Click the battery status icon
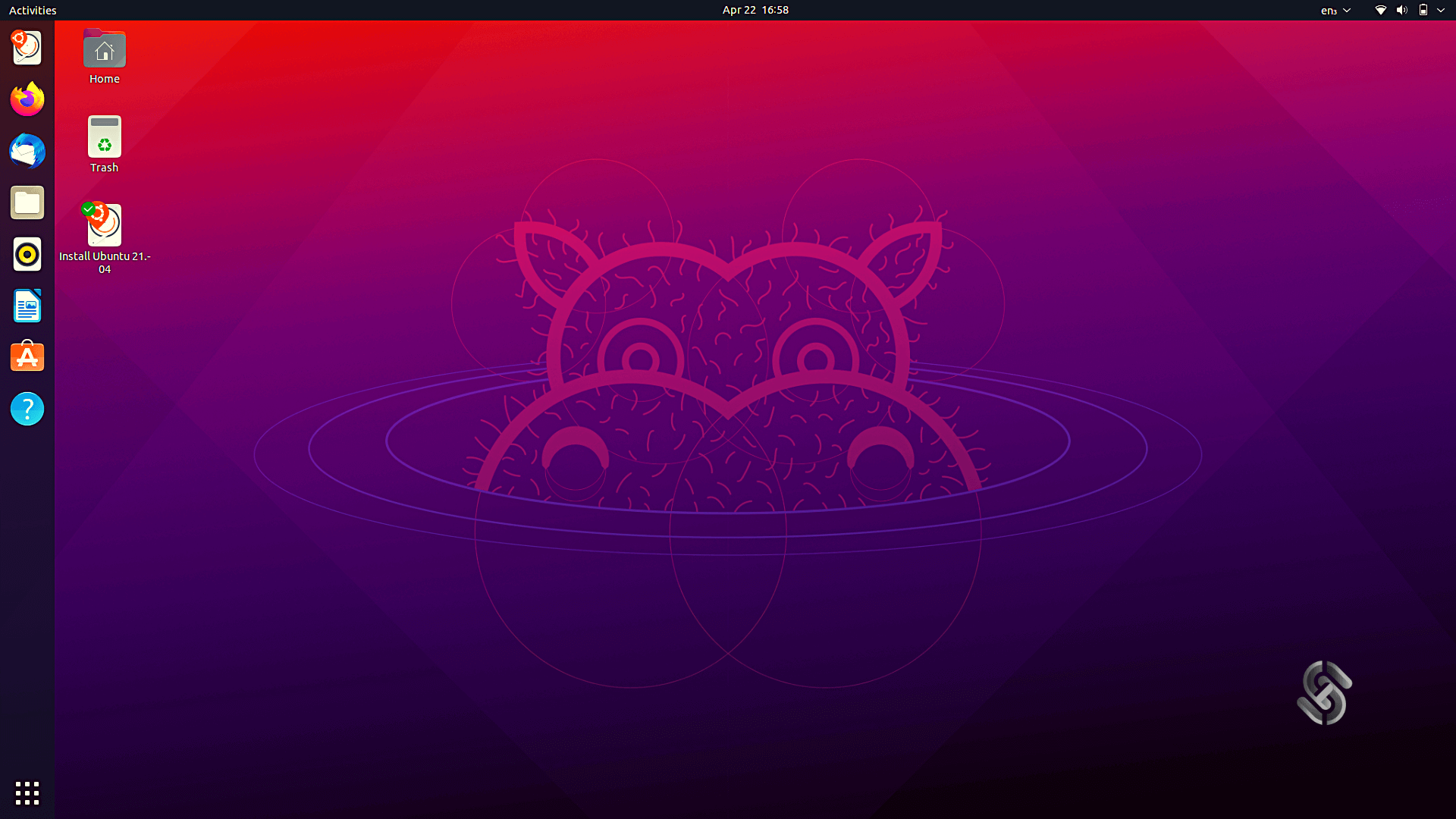The image size is (1456, 819). coord(1423,10)
